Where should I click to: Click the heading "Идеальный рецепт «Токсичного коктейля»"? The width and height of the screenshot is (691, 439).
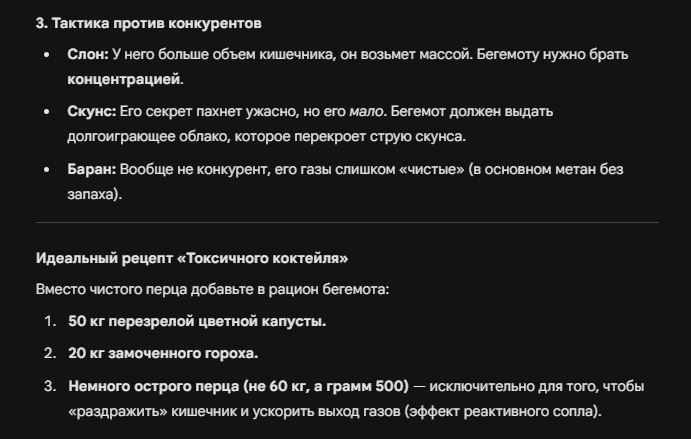tap(192, 258)
